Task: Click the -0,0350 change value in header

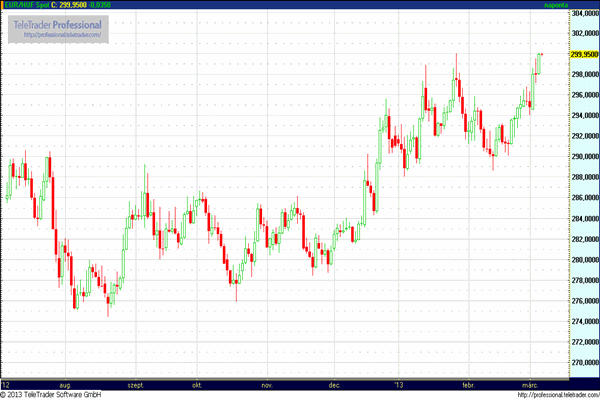Action: pos(100,6)
